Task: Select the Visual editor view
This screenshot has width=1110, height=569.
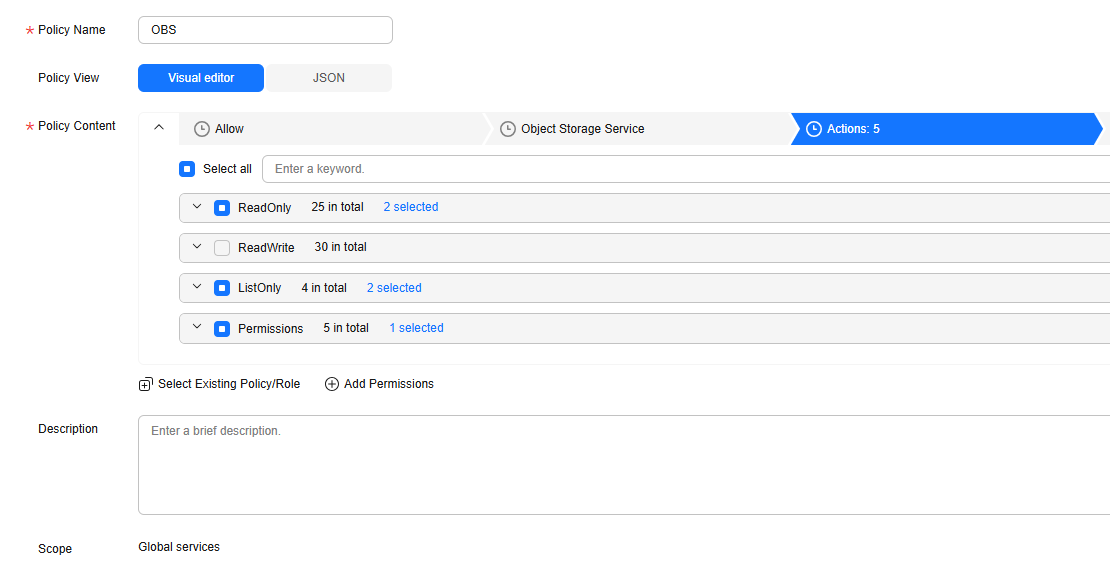Action: click(x=201, y=78)
